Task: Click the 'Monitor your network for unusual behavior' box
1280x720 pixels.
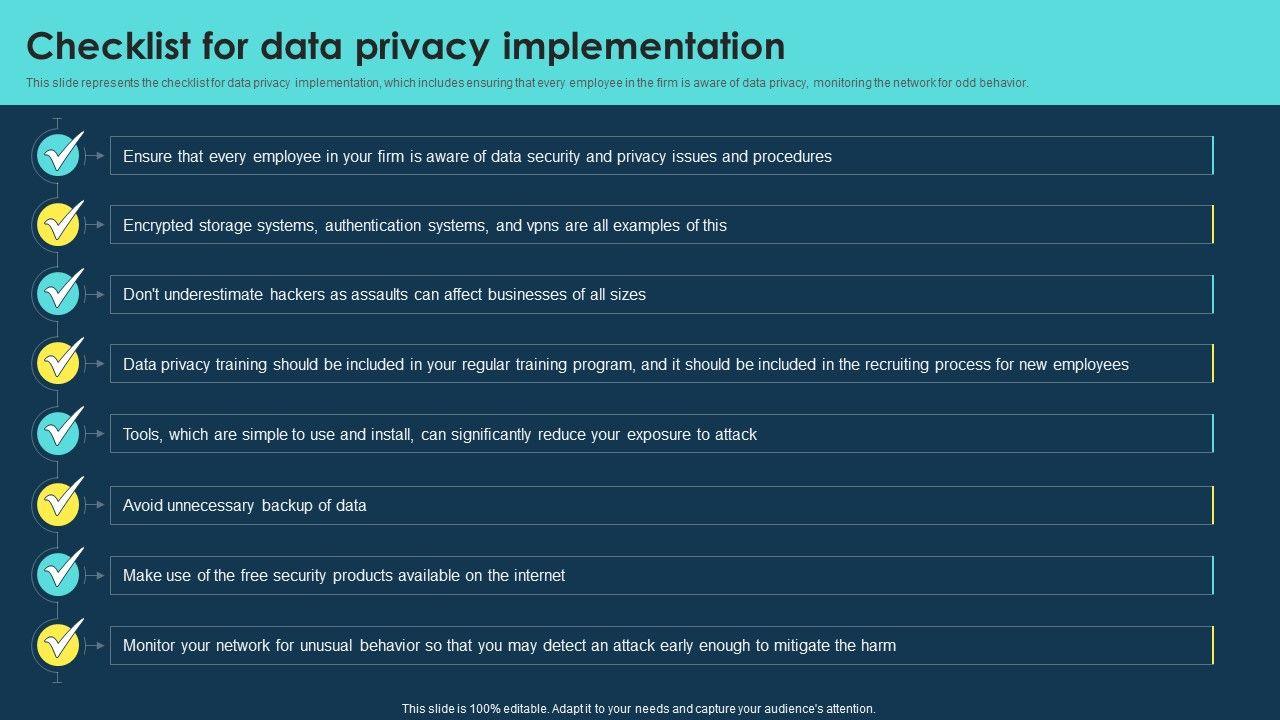Action: pos(660,646)
